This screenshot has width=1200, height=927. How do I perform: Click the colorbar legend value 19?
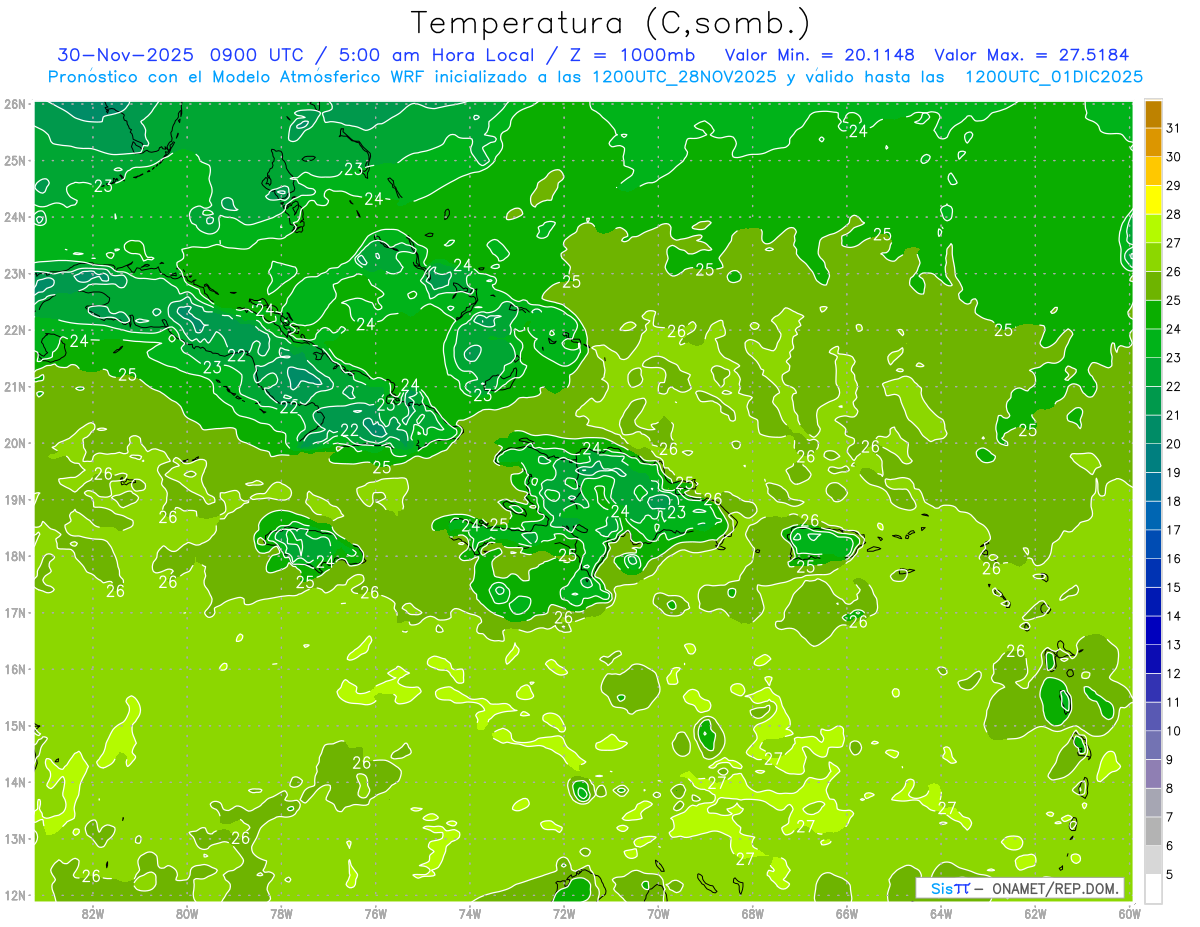pyautogui.click(x=1174, y=473)
